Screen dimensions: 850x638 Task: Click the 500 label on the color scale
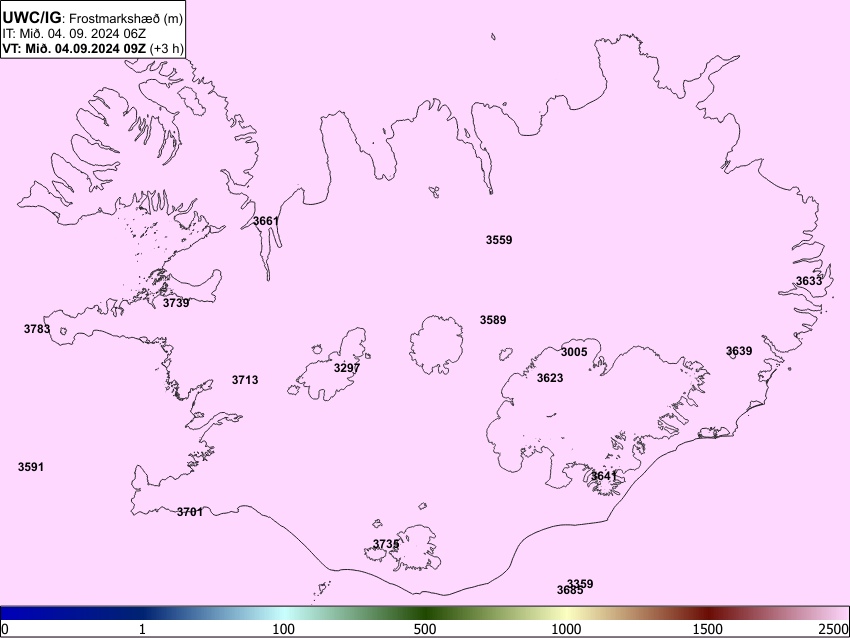pos(424,629)
